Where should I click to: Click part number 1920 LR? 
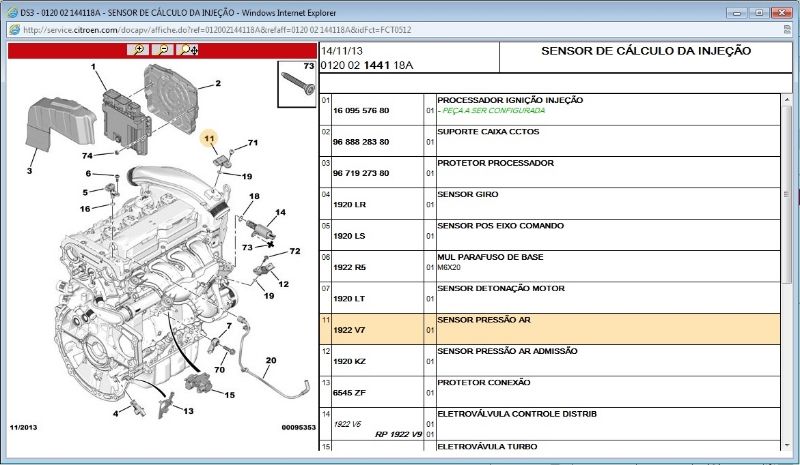pos(349,205)
